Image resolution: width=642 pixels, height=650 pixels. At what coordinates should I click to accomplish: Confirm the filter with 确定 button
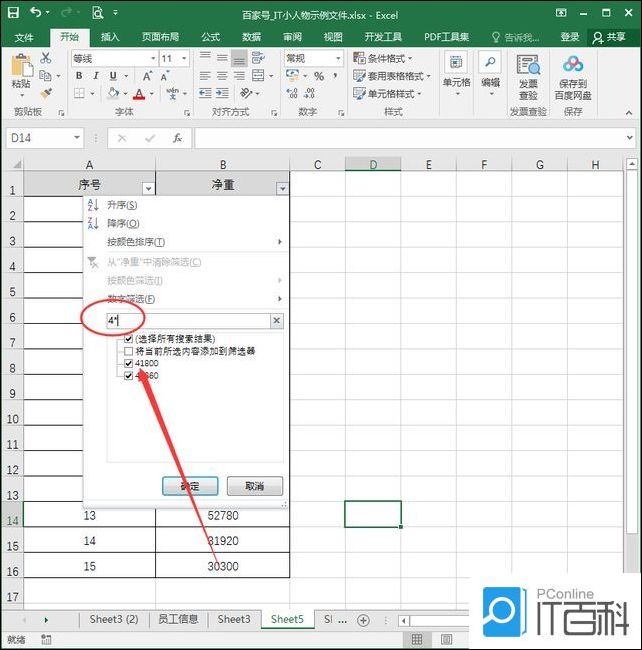pos(190,486)
